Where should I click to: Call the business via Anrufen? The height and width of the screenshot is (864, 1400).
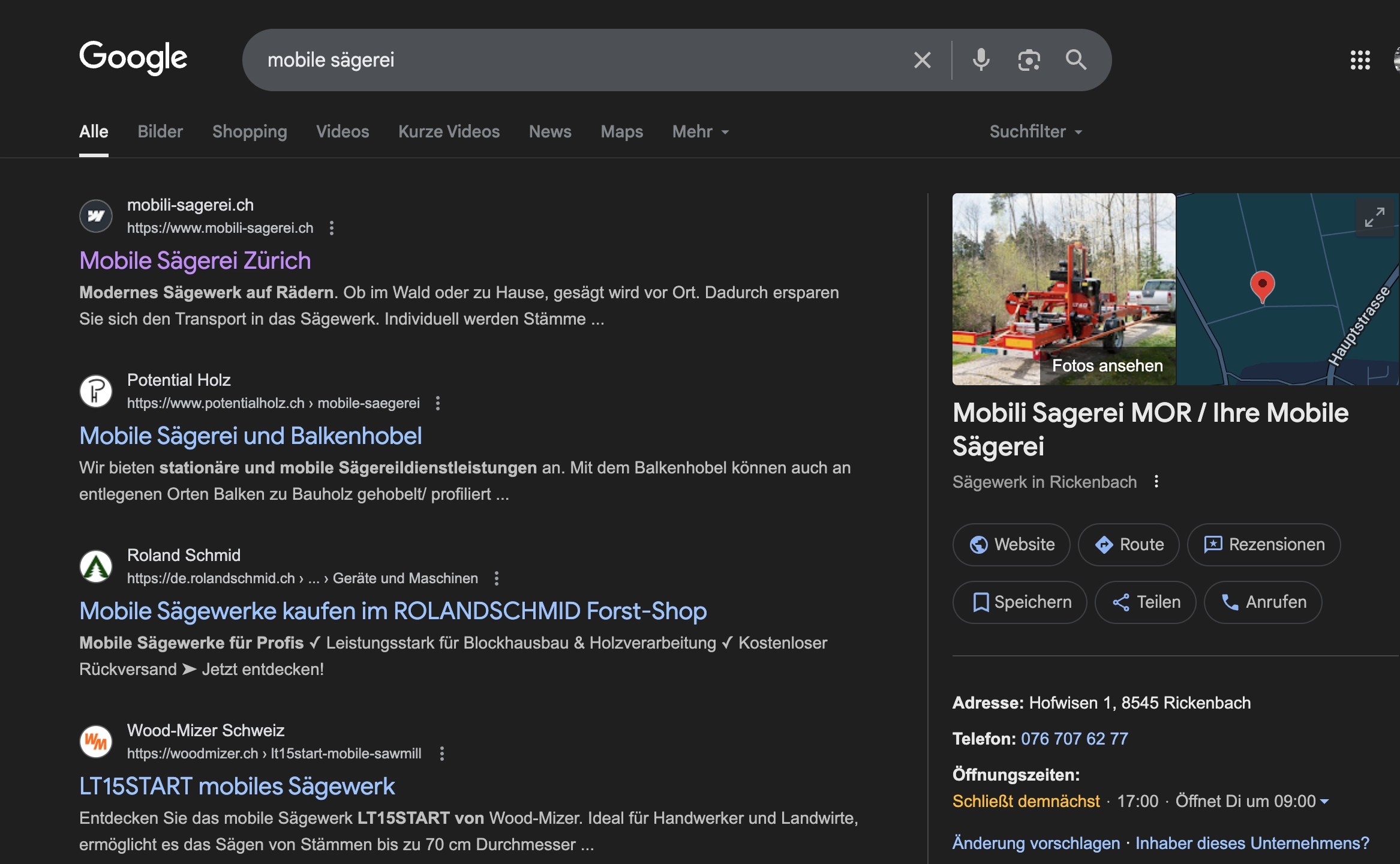click(x=1263, y=602)
